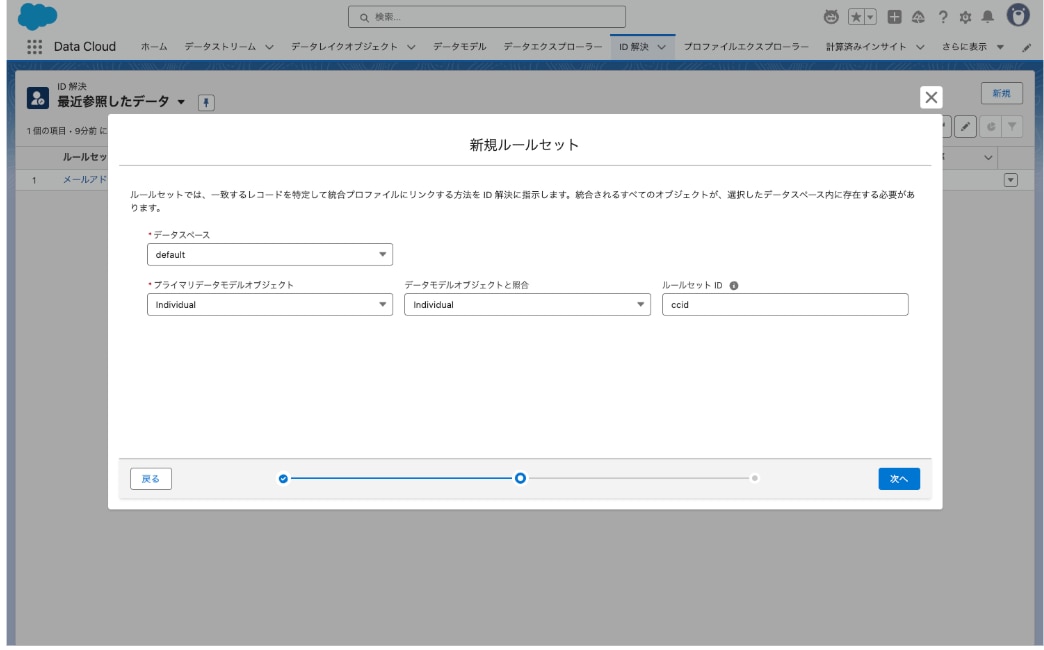Close the 新規ルールセット dialog
This screenshot has width=1044, height=650.
(x=930, y=97)
